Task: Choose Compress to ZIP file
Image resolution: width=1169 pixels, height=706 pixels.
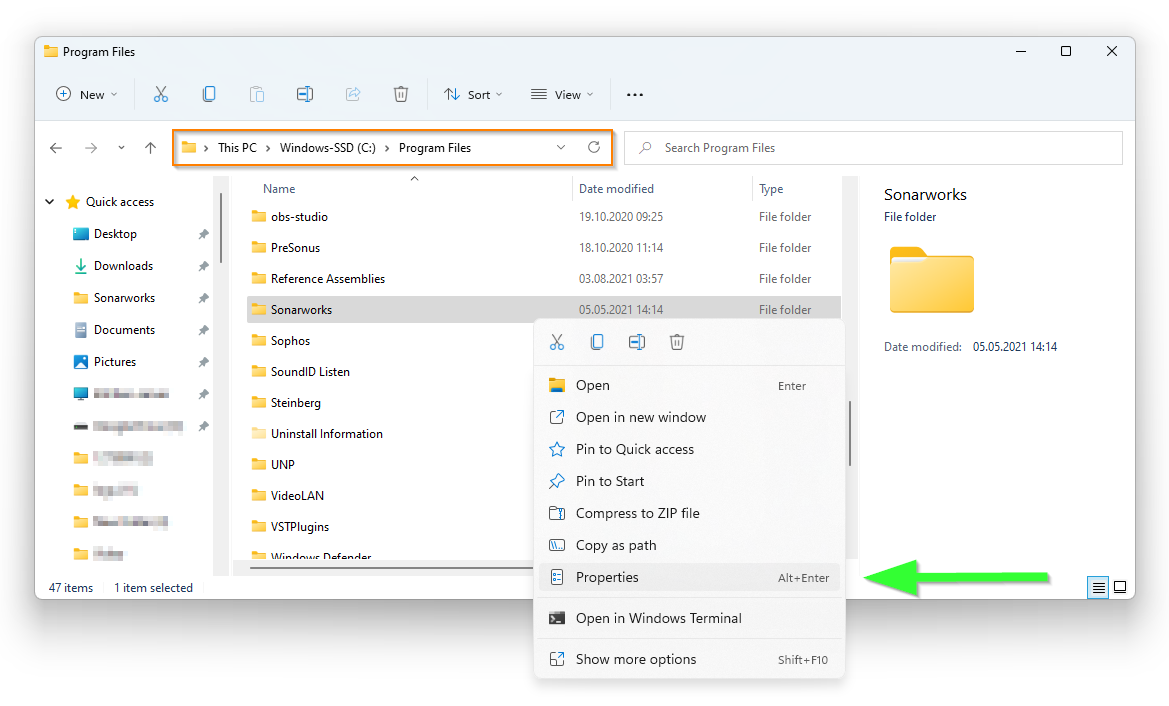Action: click(691, 514)
